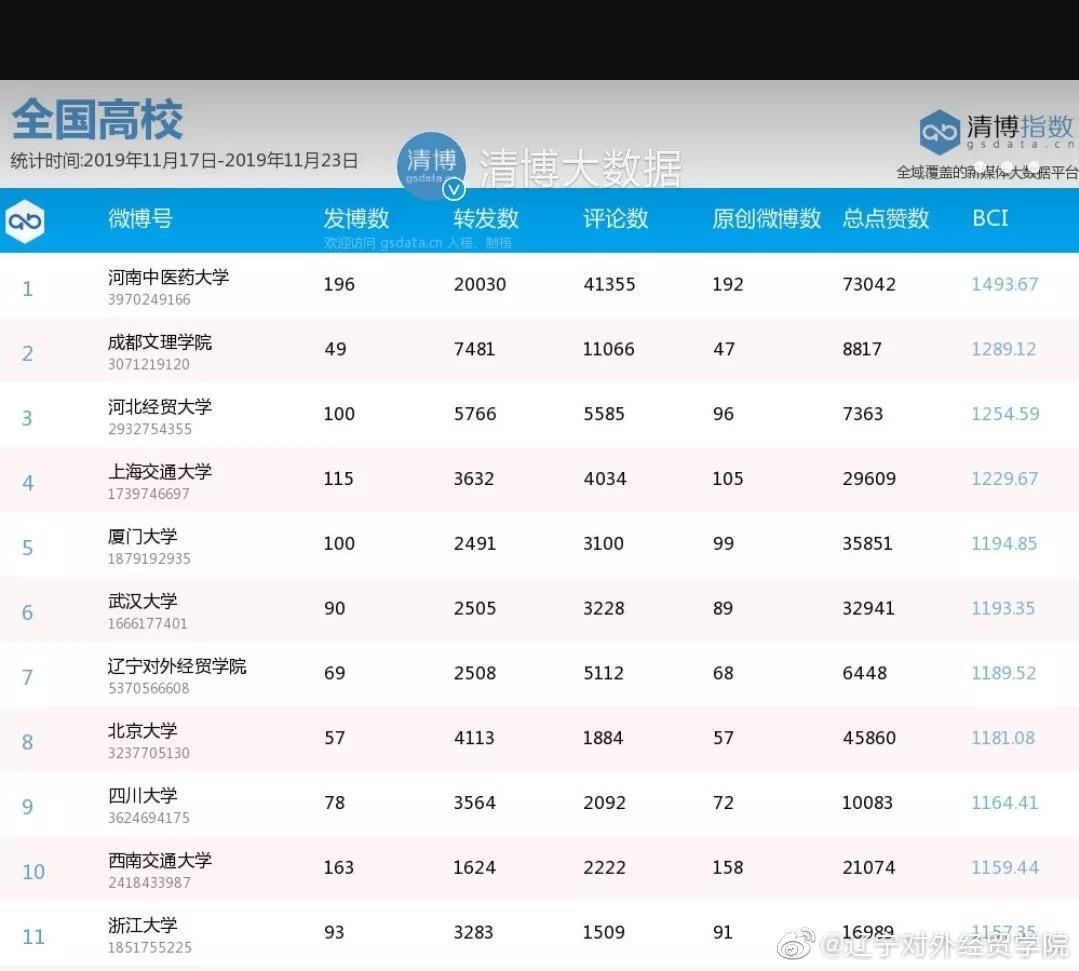Click Weibo ID 3970249166
The height and width of the screenshot is (971, 1079).
coord(149,299)
